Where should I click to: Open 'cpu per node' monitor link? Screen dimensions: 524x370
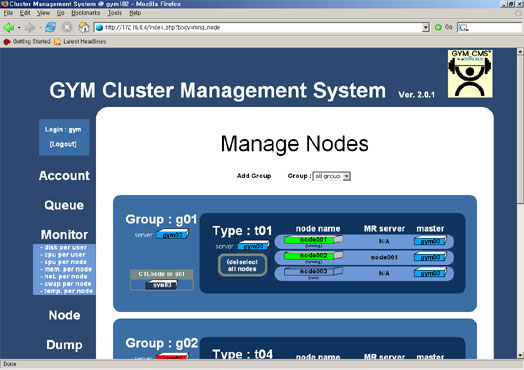tap(66, 262)
